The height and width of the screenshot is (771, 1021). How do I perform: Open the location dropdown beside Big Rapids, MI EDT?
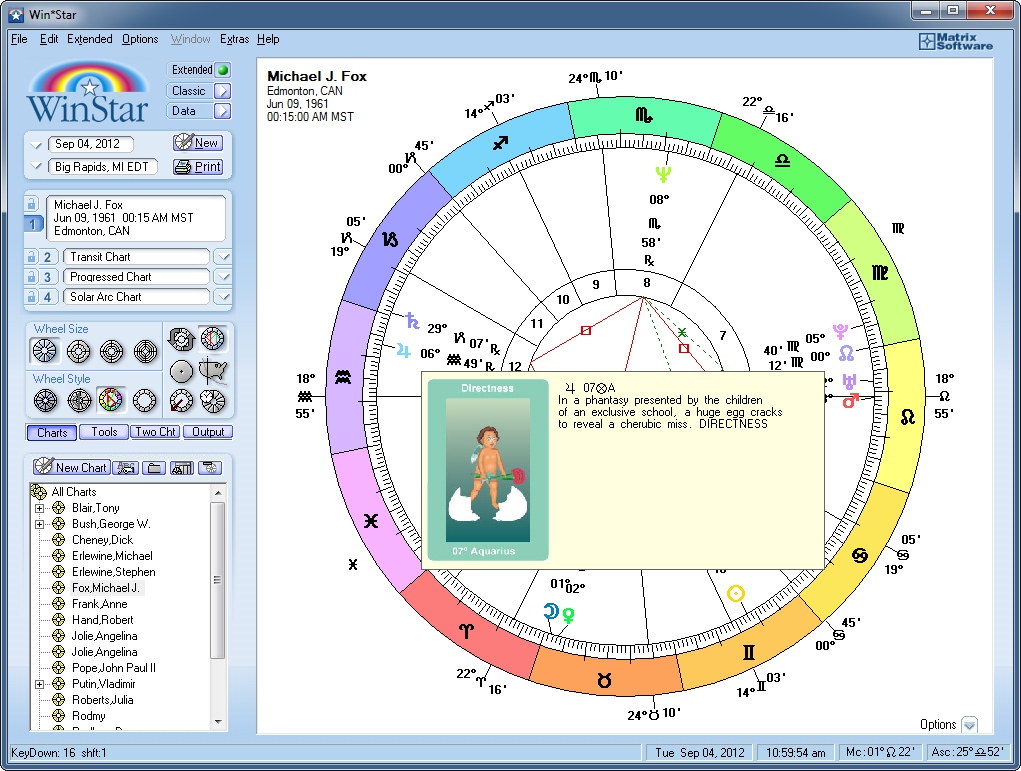point(36,167)
